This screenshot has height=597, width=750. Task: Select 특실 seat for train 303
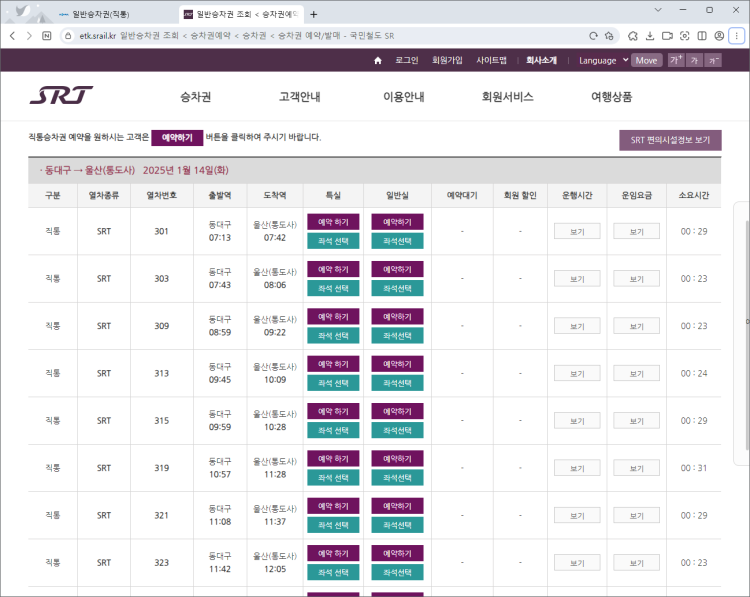click(x=333, y=288)
